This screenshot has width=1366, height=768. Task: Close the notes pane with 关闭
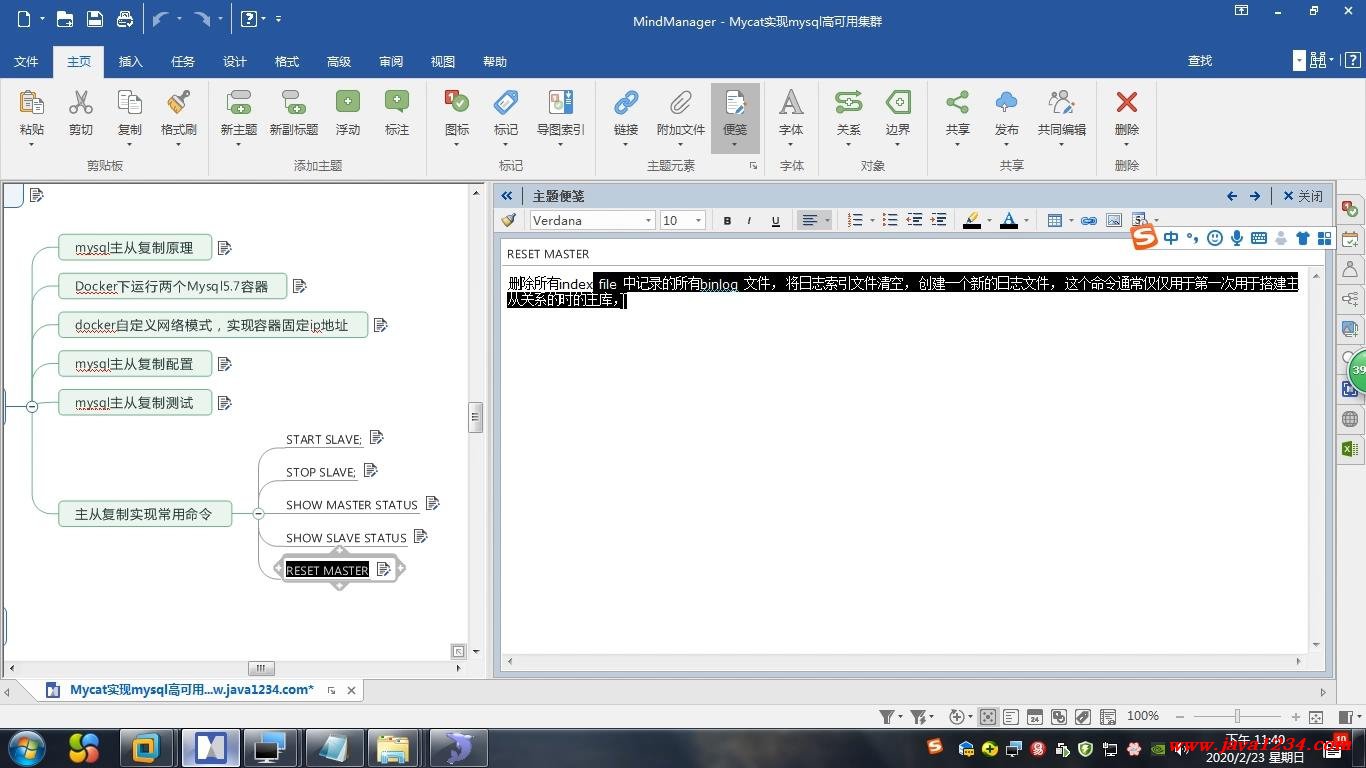point(1303,196)
